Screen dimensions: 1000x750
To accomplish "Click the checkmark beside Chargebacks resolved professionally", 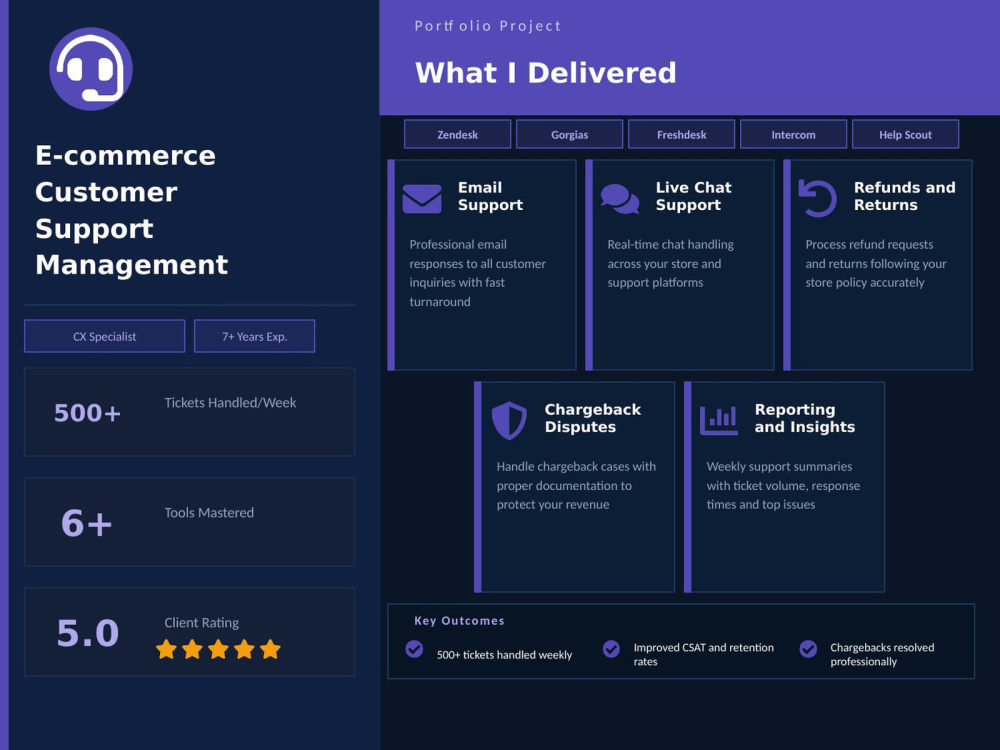I will click(808, 649).
